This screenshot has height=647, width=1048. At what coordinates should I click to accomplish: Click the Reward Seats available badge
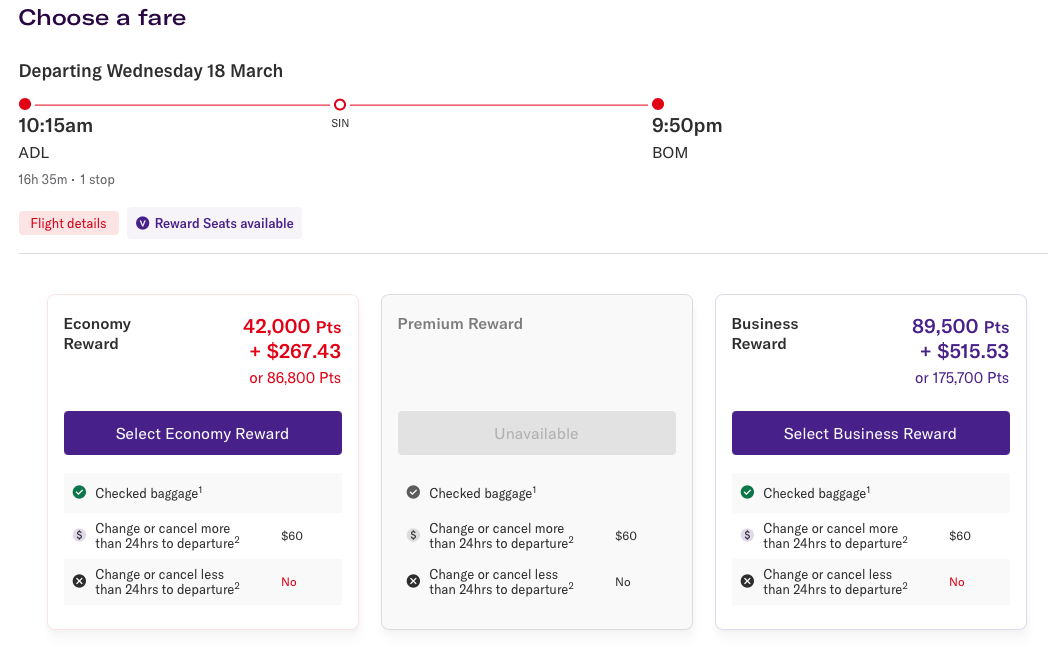point(214,223)
